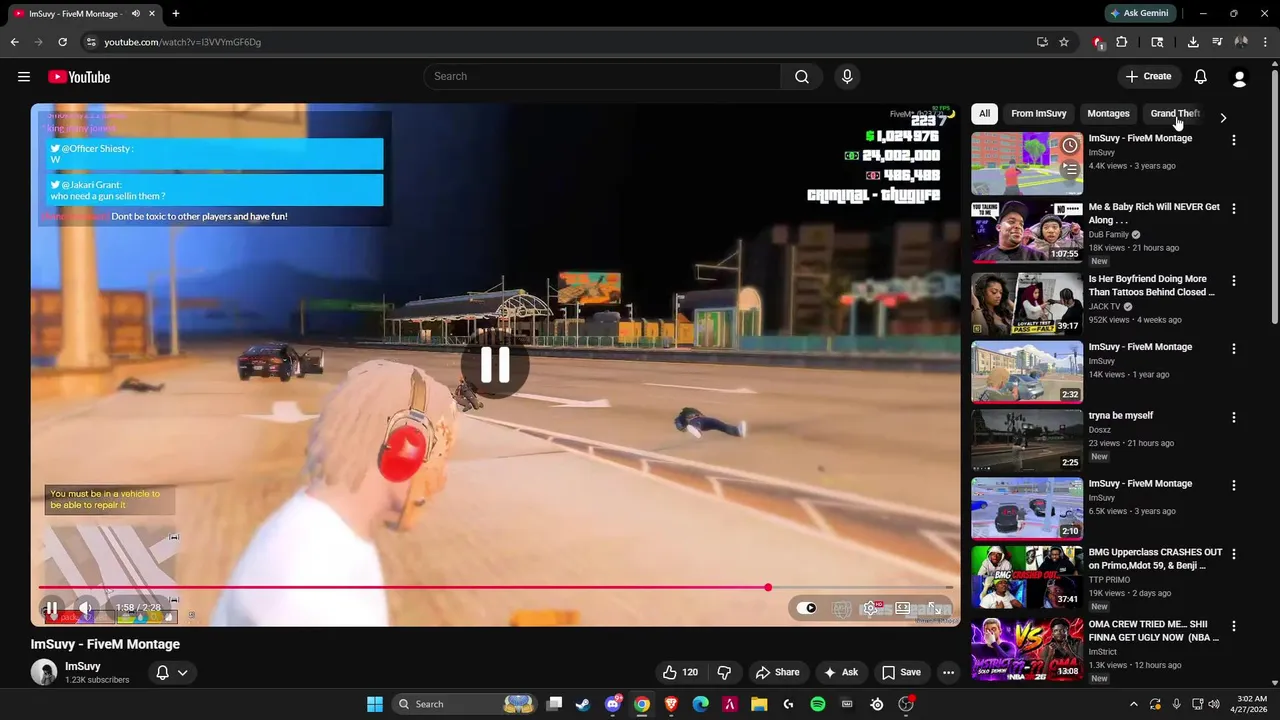Add first recommended video to queue
The width and height of the screenshot is (1280, 720).
(x=1070, y=170)
